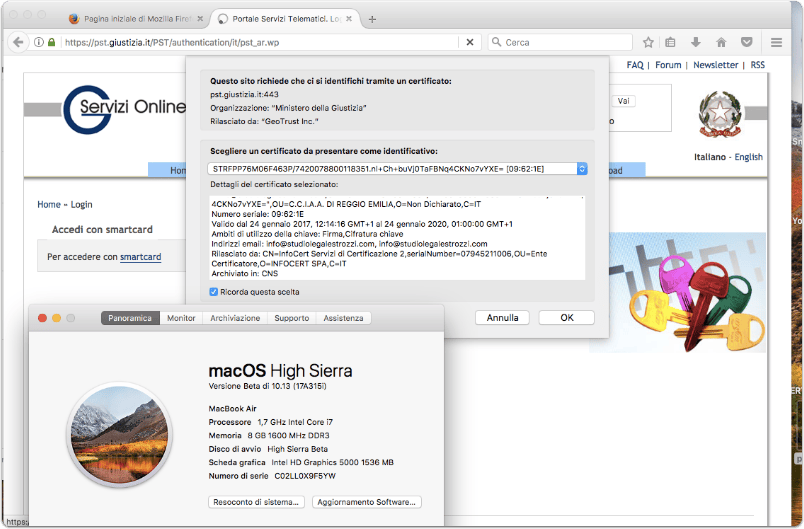Viewport: 804px width, 529px height.
Task: Click the Vai button on the page
Action: tap(624, 101)
